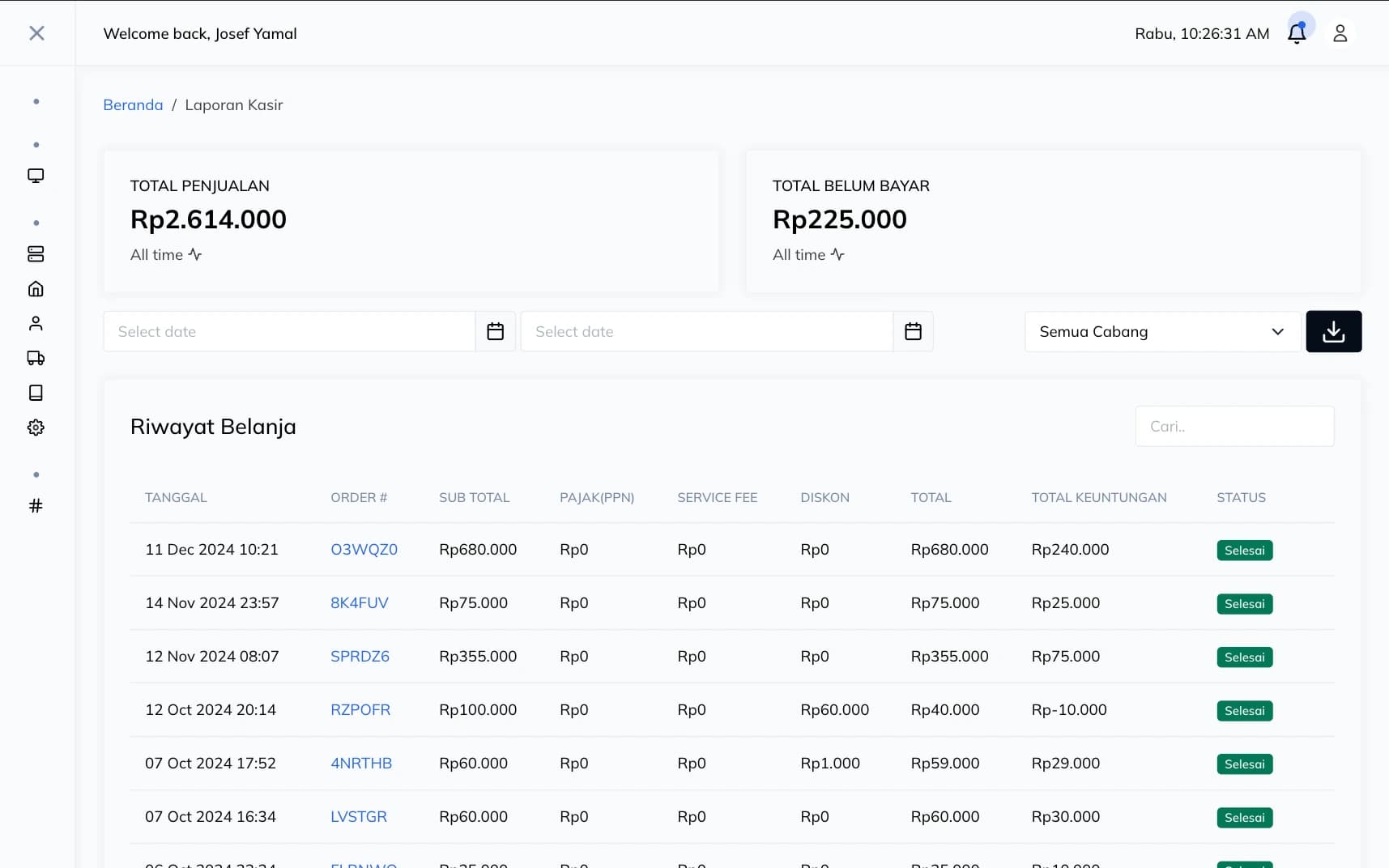Expand the Semua Cabang dropdown

click(1161, 331)
